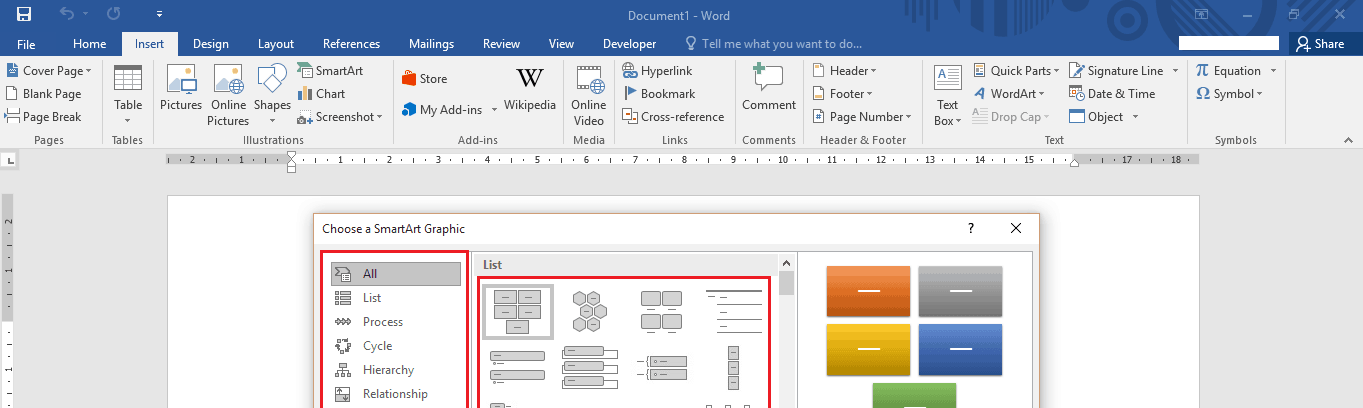The height and width of the screenshot is (408, 1363).
Task: Open the SmartArt graphic tool
Action: click(x=331, y=71)
